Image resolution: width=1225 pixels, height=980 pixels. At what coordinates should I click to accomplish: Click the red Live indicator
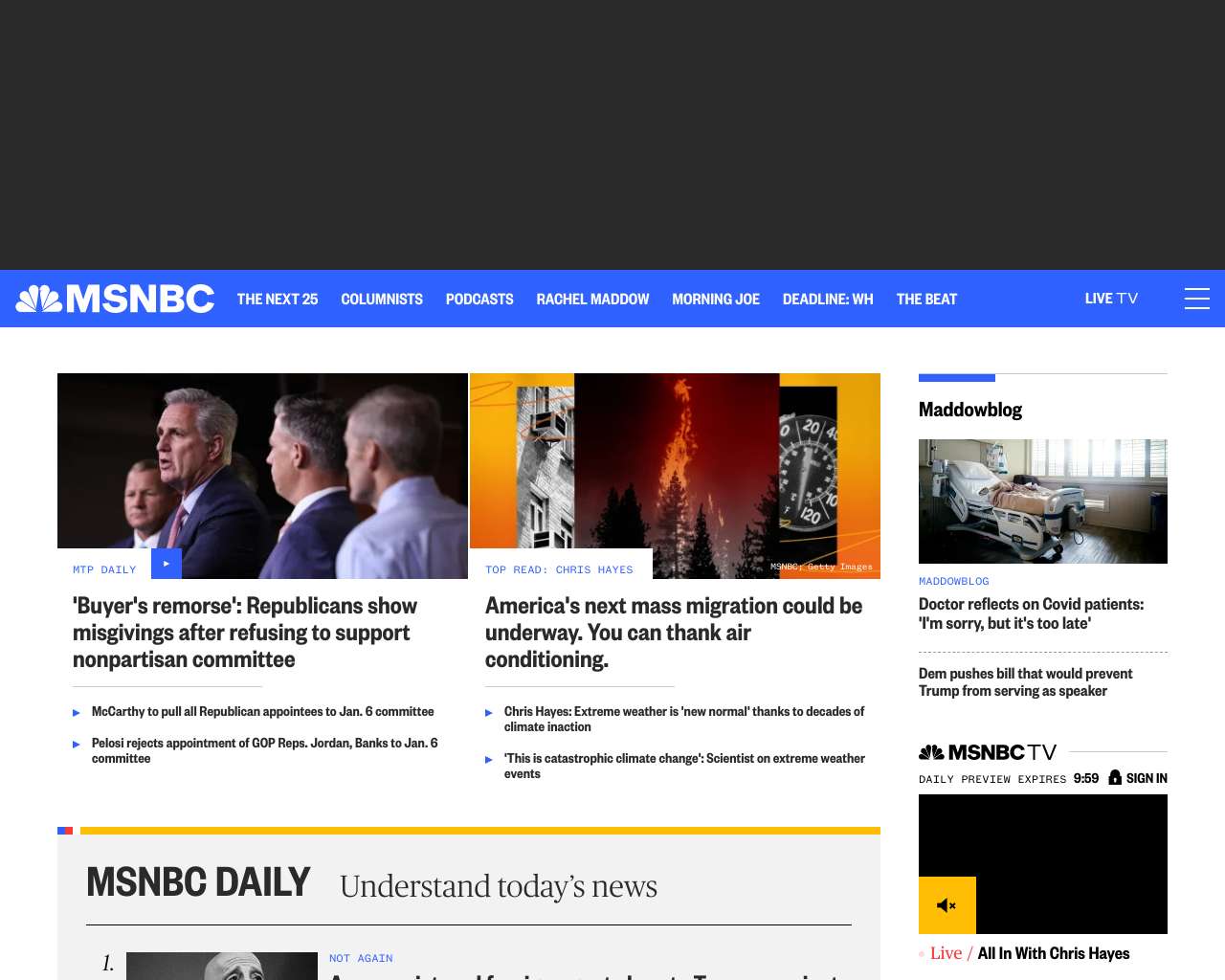click(x=946, y=953)
